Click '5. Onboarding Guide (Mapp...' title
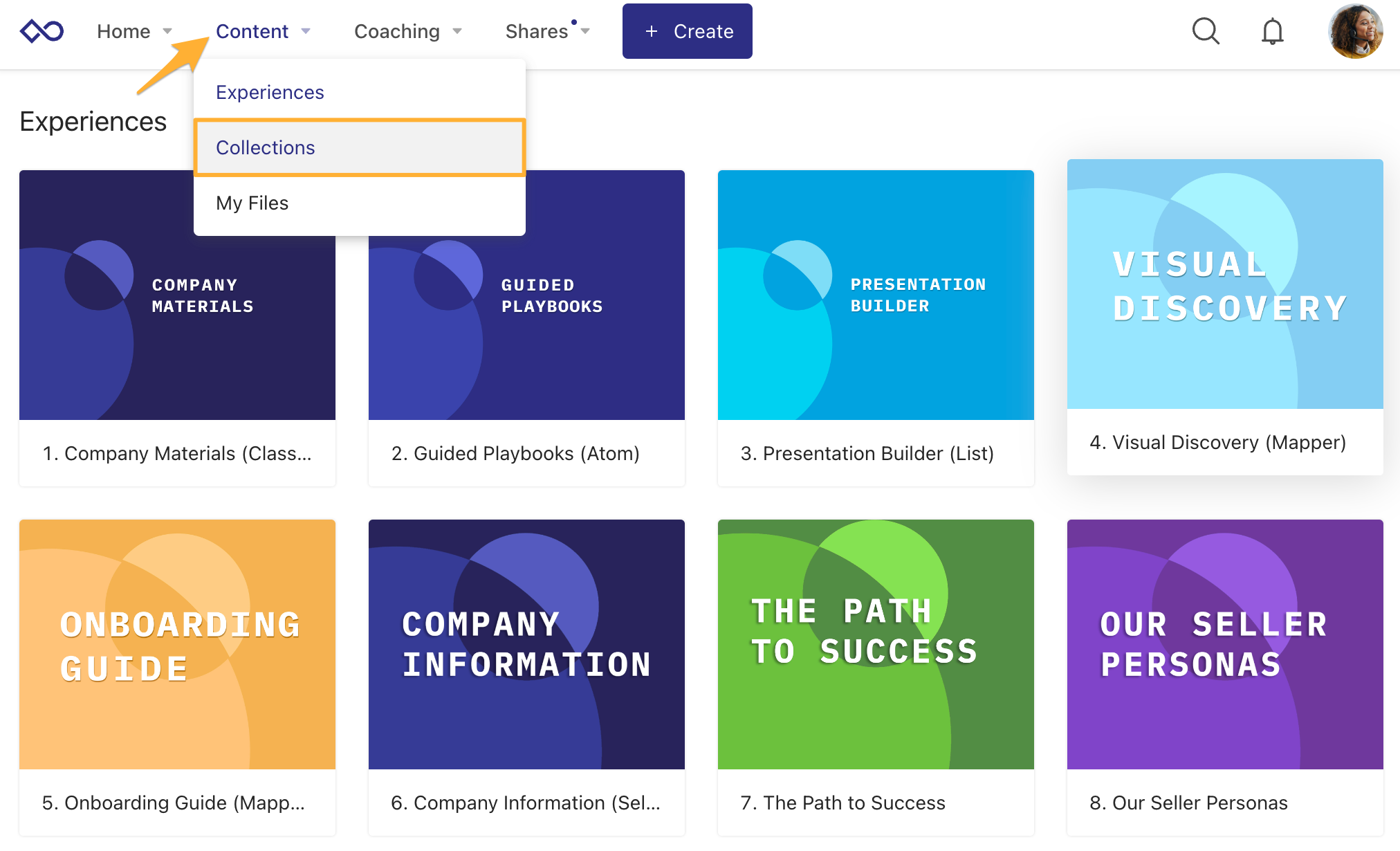This screenshot has height=851, width=1400. click(x=173, y=803)
